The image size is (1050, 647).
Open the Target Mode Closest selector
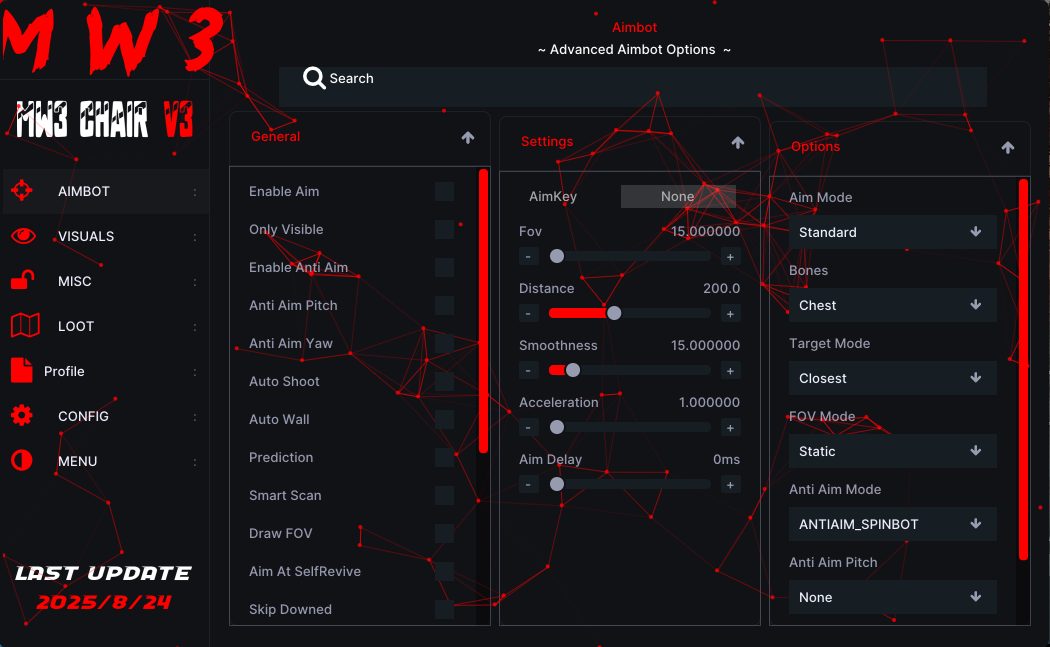click(892, 378)
